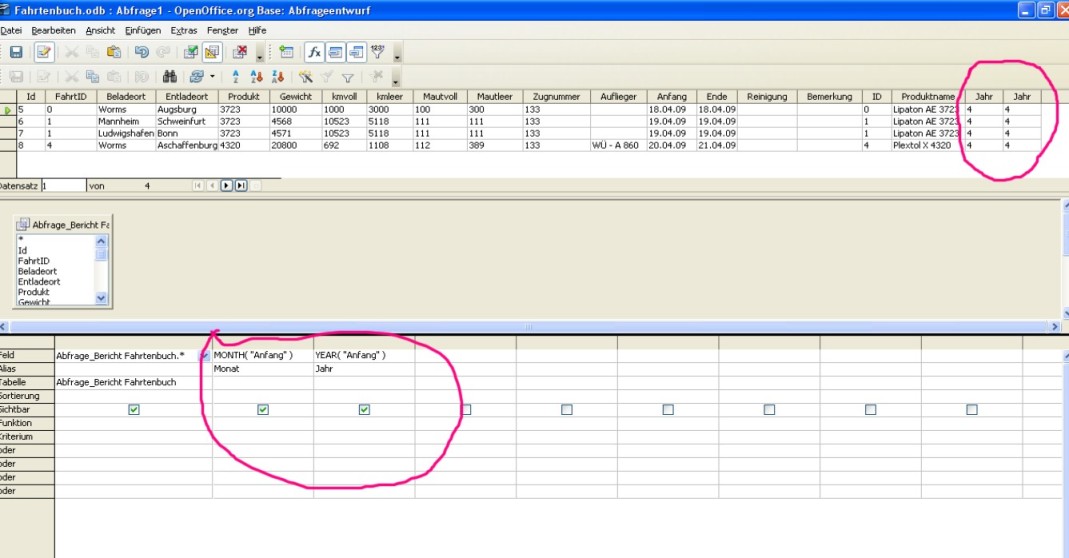Sort descending with the Z-A arrow icon

pos(277,76)
